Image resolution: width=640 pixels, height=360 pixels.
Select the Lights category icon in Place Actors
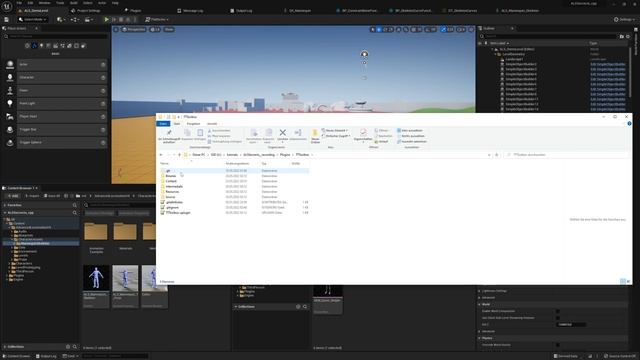point(41,46)
